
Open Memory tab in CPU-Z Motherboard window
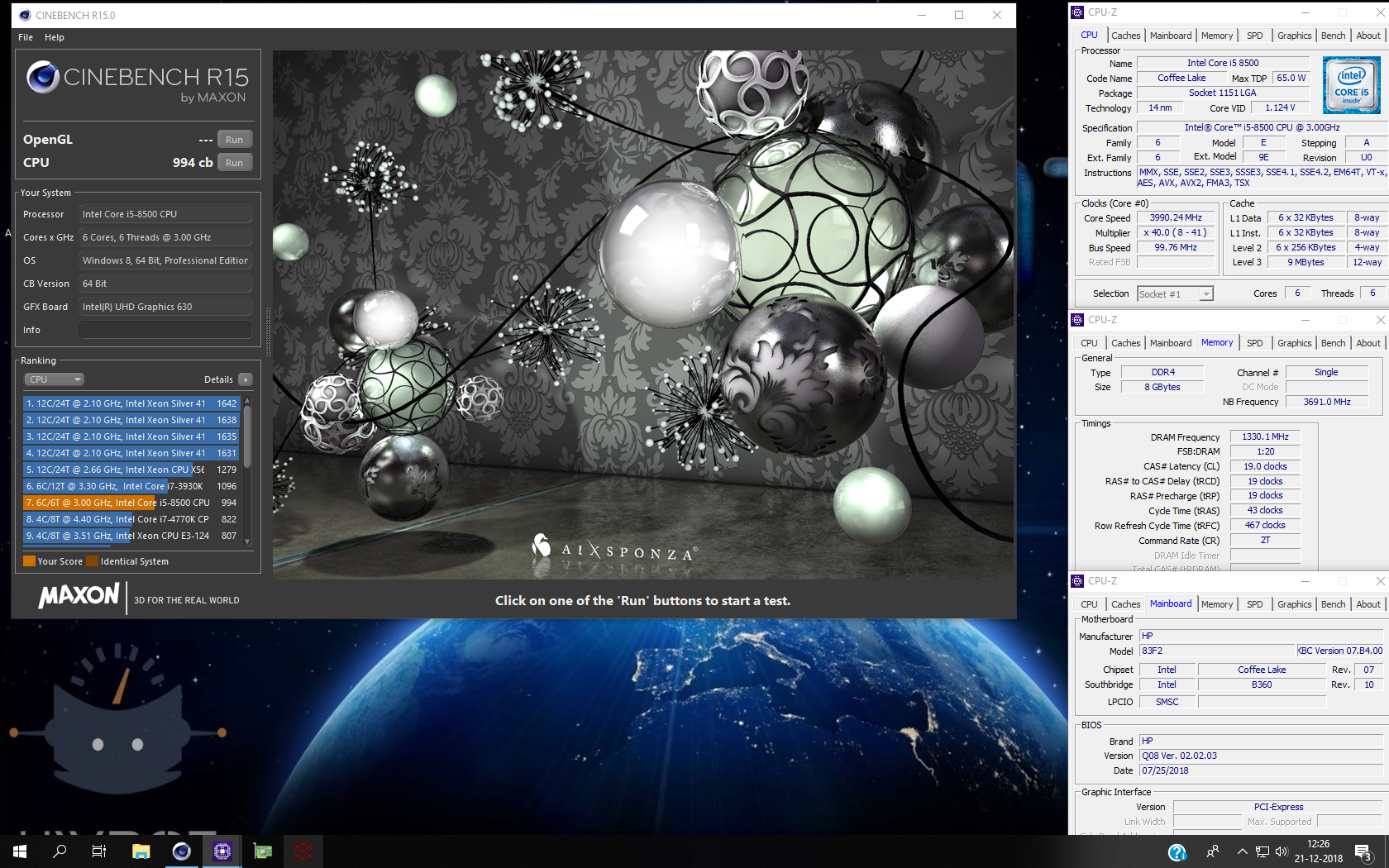[x=1217, y=604]
